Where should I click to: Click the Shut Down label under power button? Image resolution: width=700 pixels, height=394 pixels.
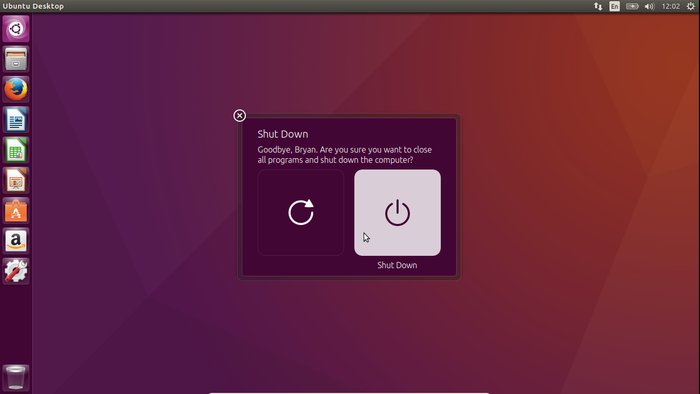[397, 265]
